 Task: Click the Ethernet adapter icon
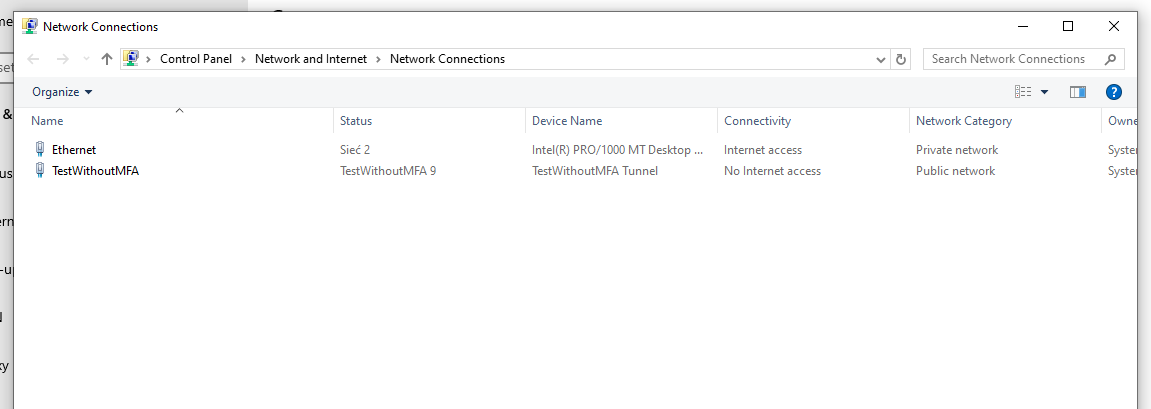(x=40, y=149)
